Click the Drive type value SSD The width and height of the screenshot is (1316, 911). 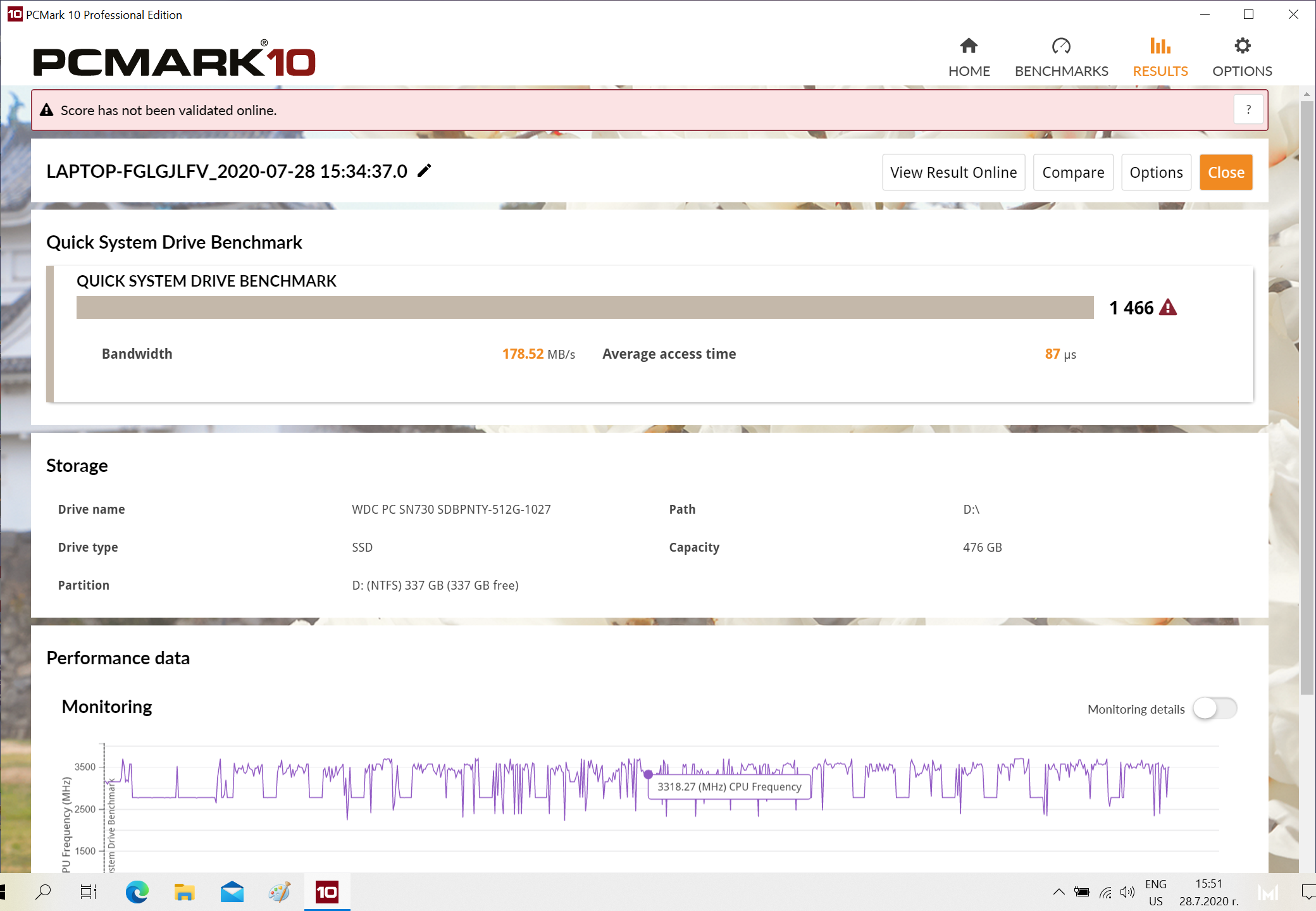[362, 547]
